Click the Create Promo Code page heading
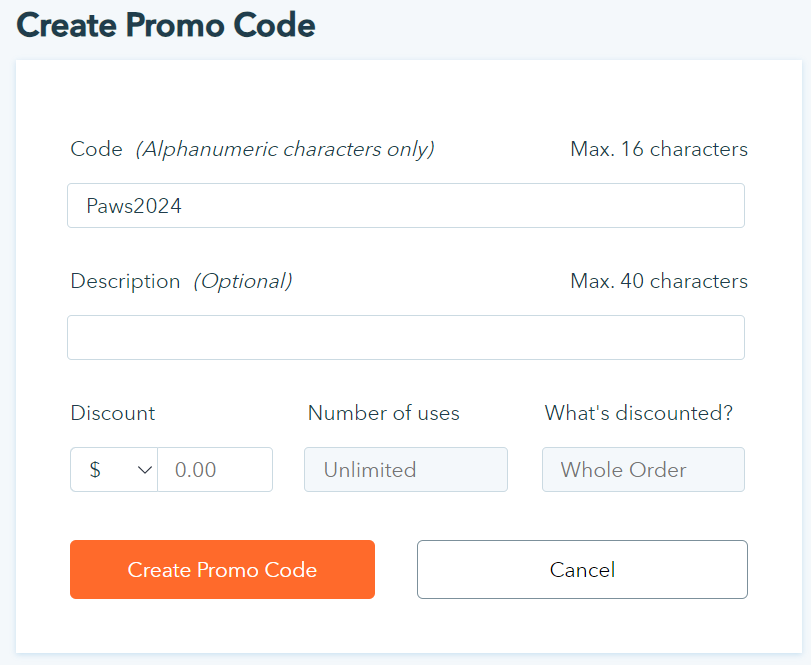The width and height of the screenshot is (811, 665). 166,25
